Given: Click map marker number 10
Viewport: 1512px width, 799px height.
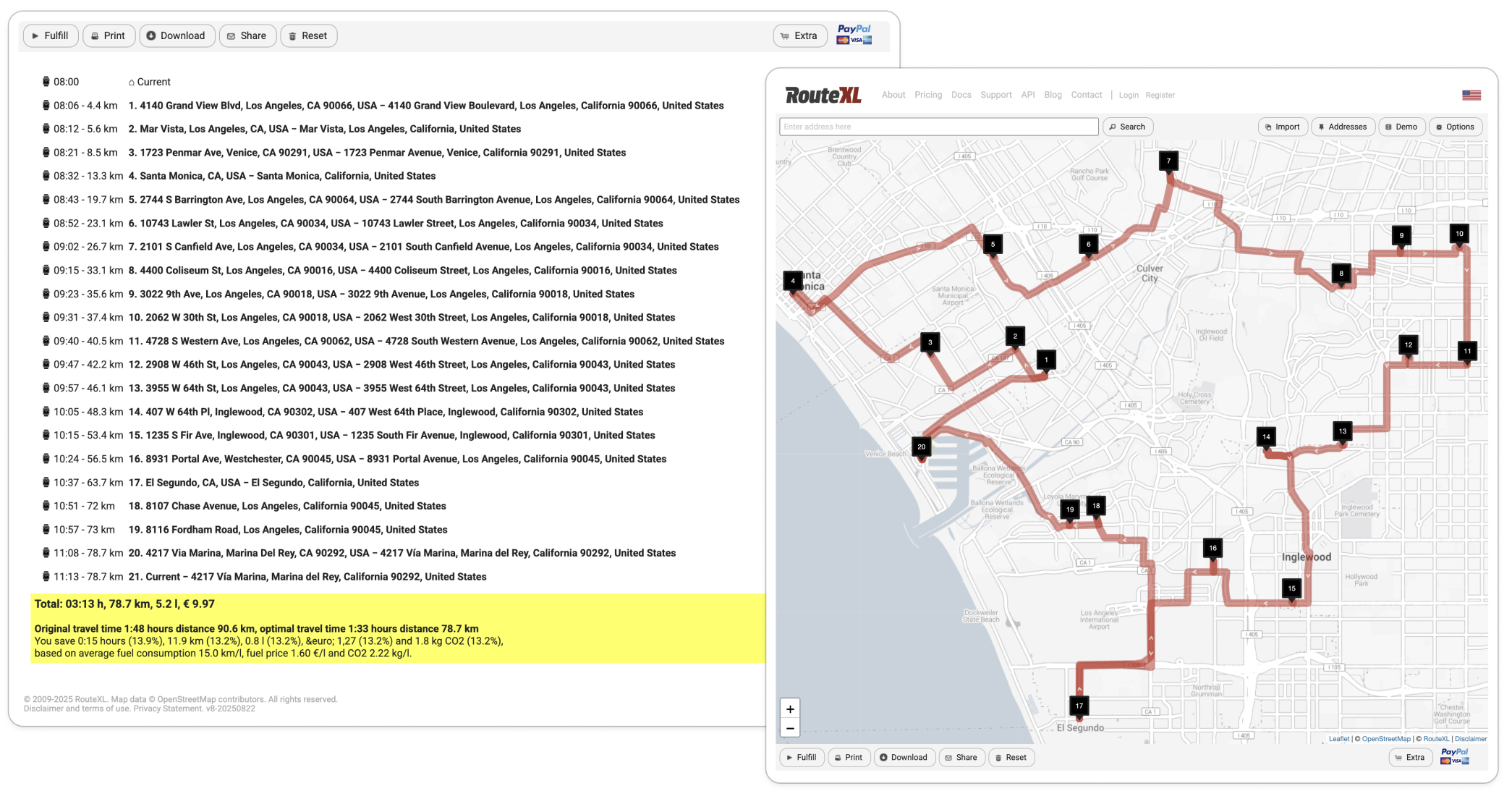Looking at the screenshot, I should click(x=1459, y=234).
